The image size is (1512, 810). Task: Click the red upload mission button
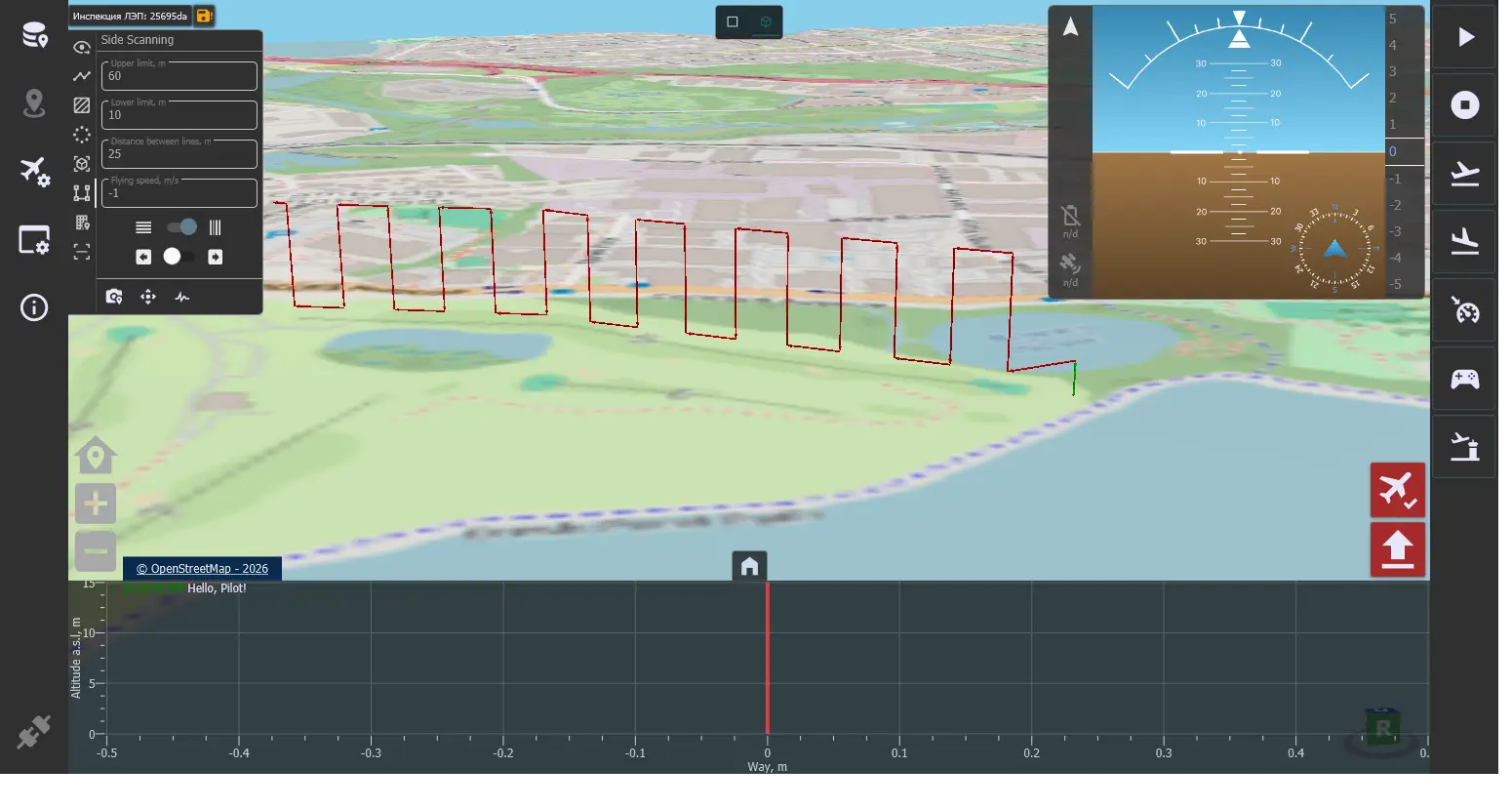1398,549
